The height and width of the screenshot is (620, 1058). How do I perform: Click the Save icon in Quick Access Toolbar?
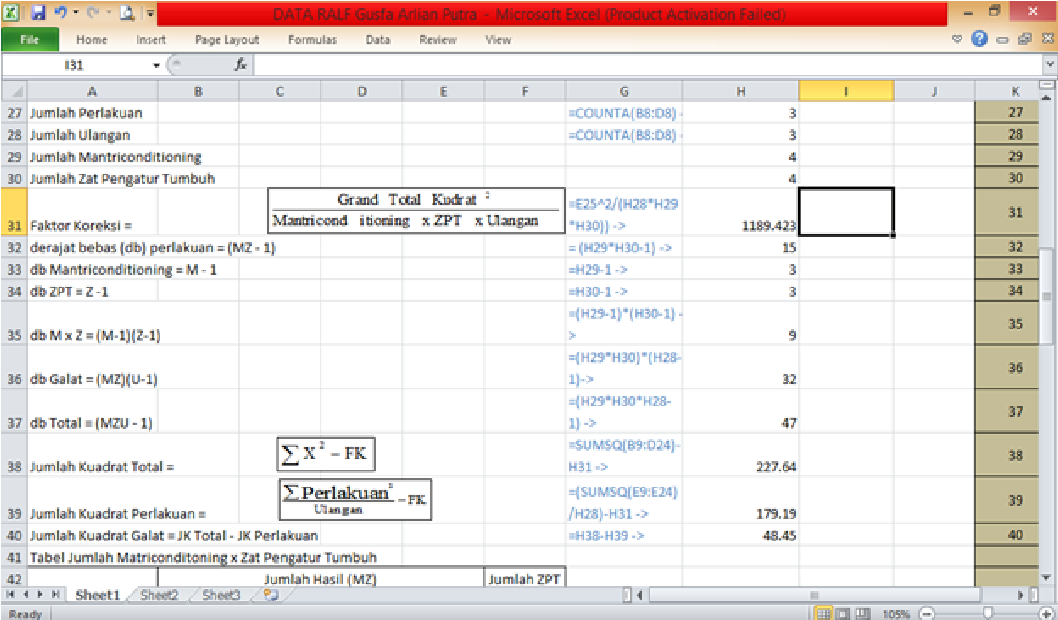[39, 14]
